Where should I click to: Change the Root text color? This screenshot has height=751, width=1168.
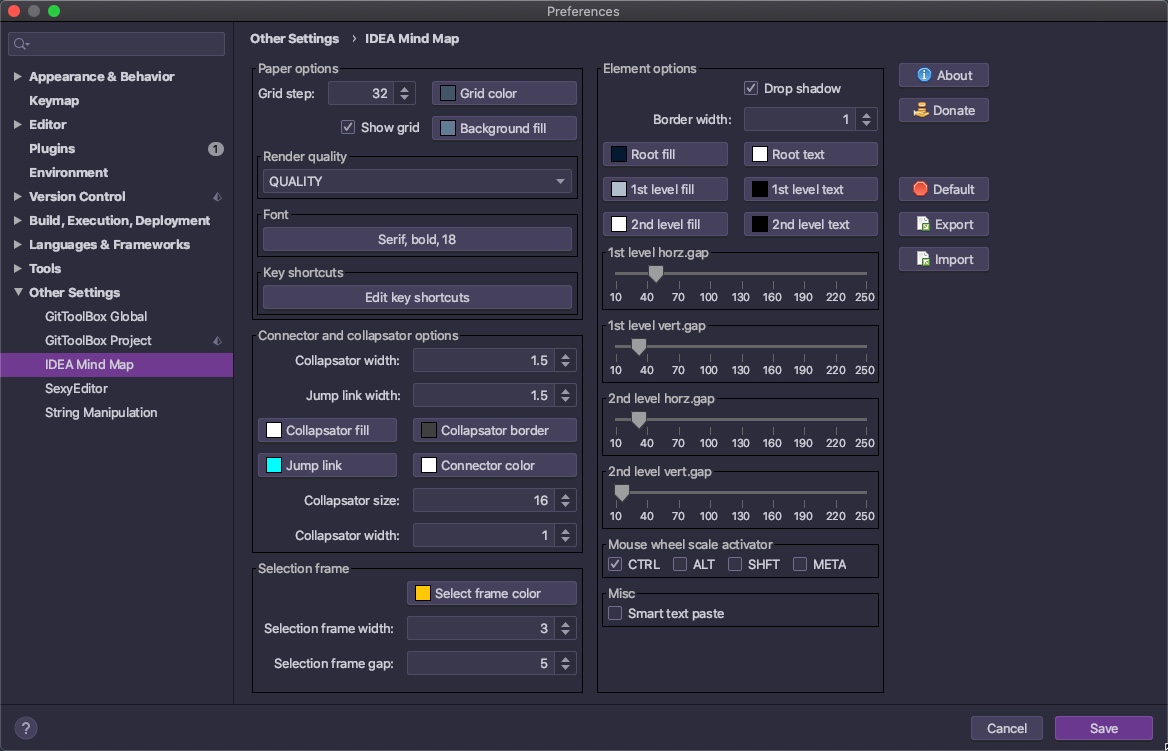click(810, 154)
